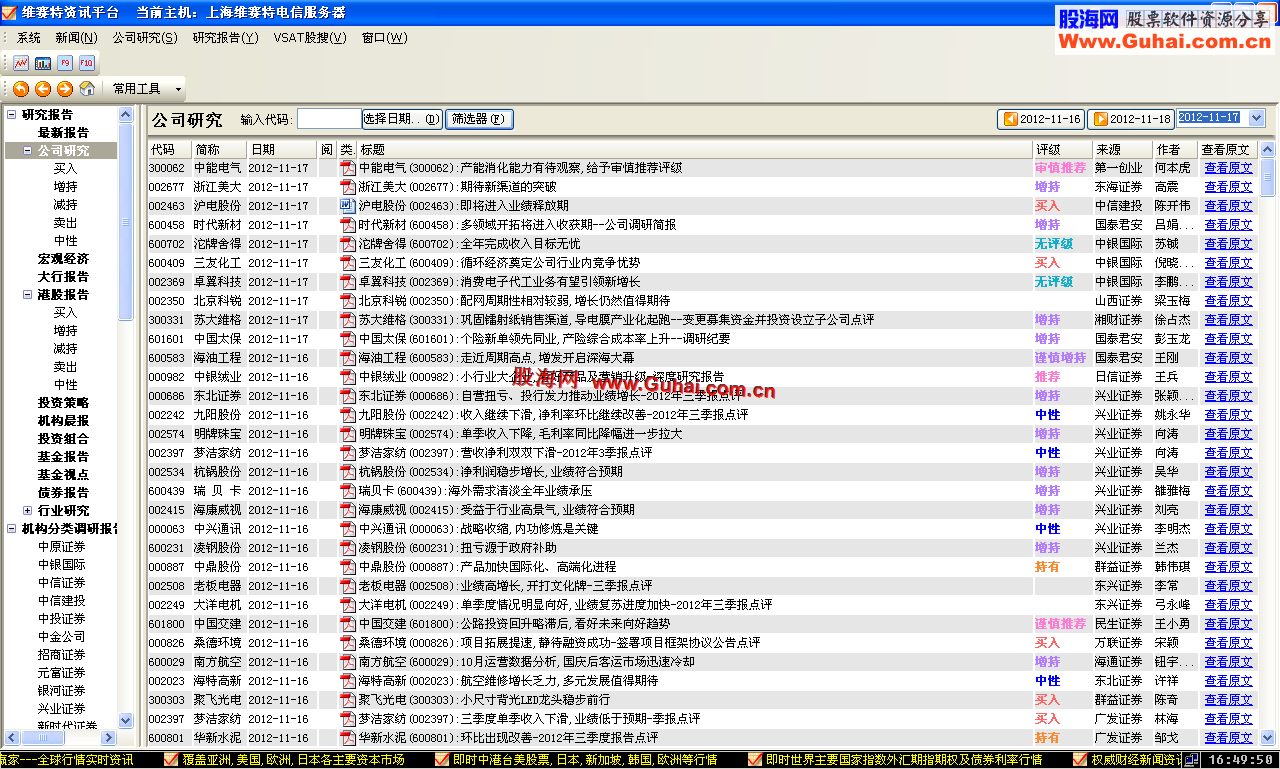Go forward with the orange right arrow
1280x769 pixels.
coord(65,88)
